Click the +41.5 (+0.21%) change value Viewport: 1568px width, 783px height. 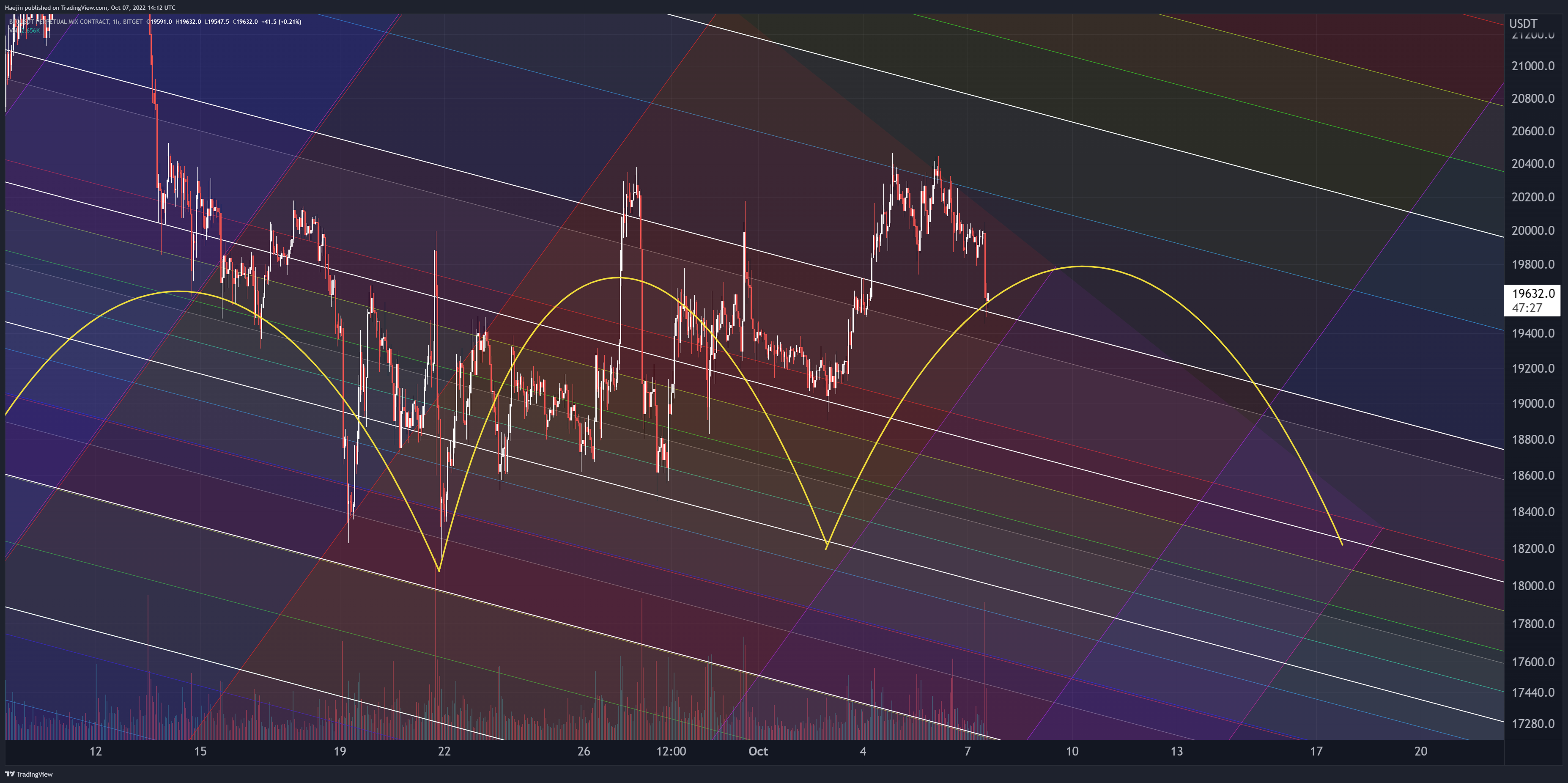click(281, 22)
